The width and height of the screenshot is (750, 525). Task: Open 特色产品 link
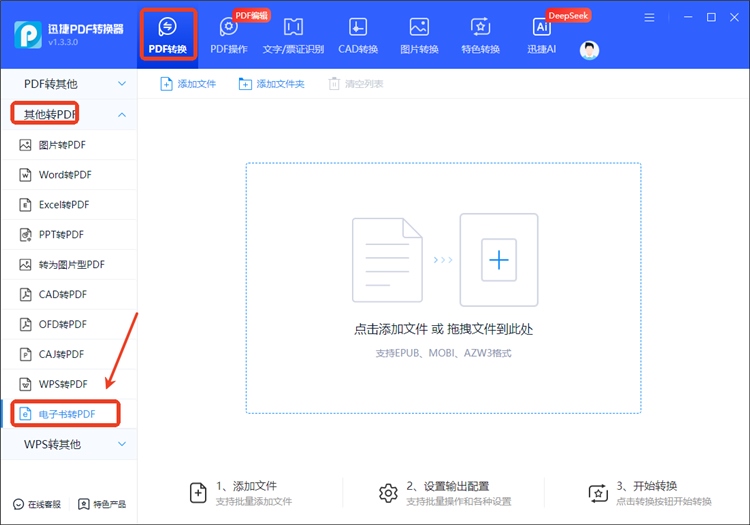(x=102, y=504)
